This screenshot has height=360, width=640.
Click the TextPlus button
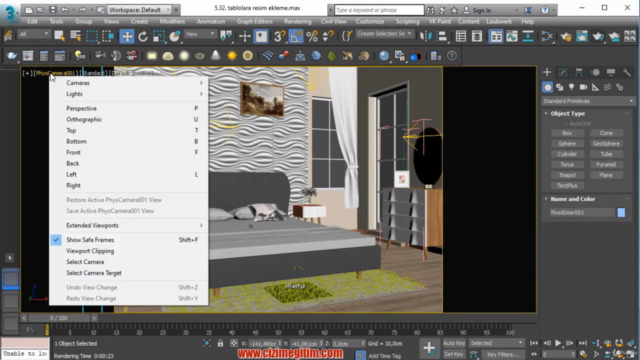567,186
